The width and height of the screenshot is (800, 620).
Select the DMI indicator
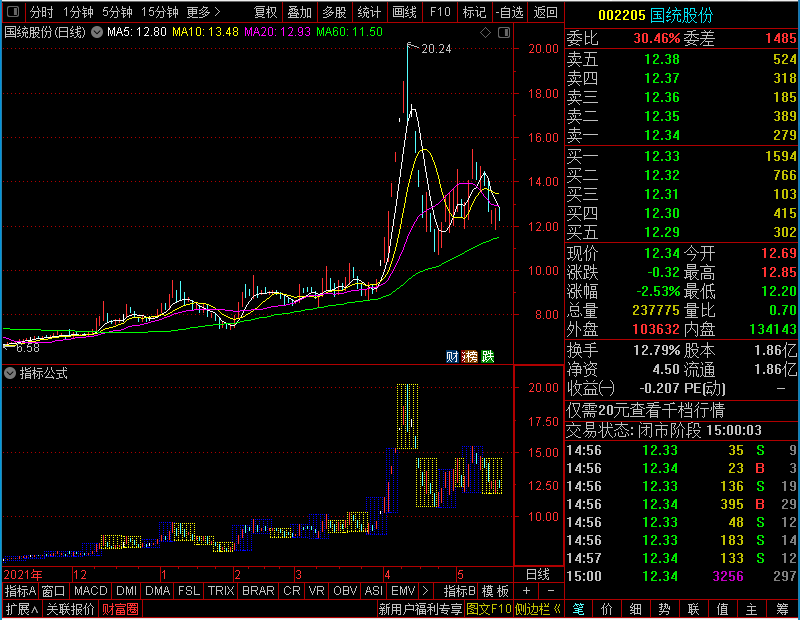pos(126,591)
